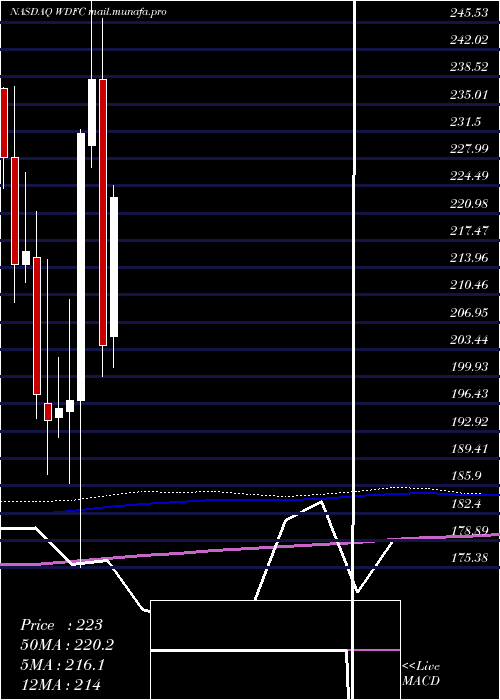Click the <<Live MACD label
This screenshot has width=500, height=700.
(421, 674)
